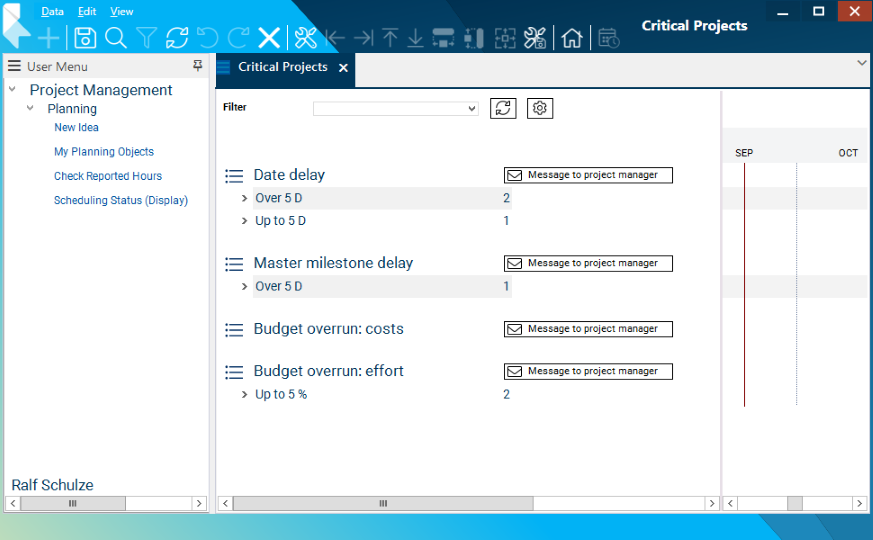The width and height of the screenshot is (873, 540).
Task: Click the Budget overrun: costs heading
Action: pyautogui.click(x=328, y=329)
